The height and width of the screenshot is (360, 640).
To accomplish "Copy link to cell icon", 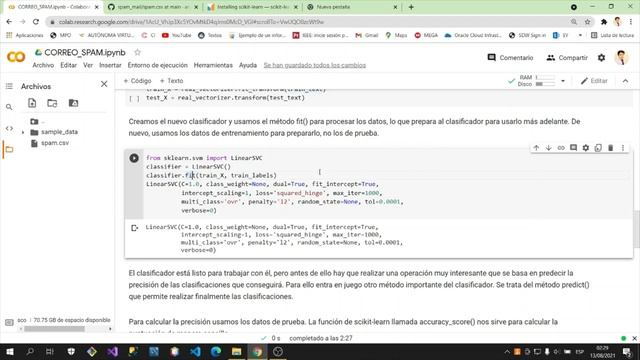I will click(561, 148).
